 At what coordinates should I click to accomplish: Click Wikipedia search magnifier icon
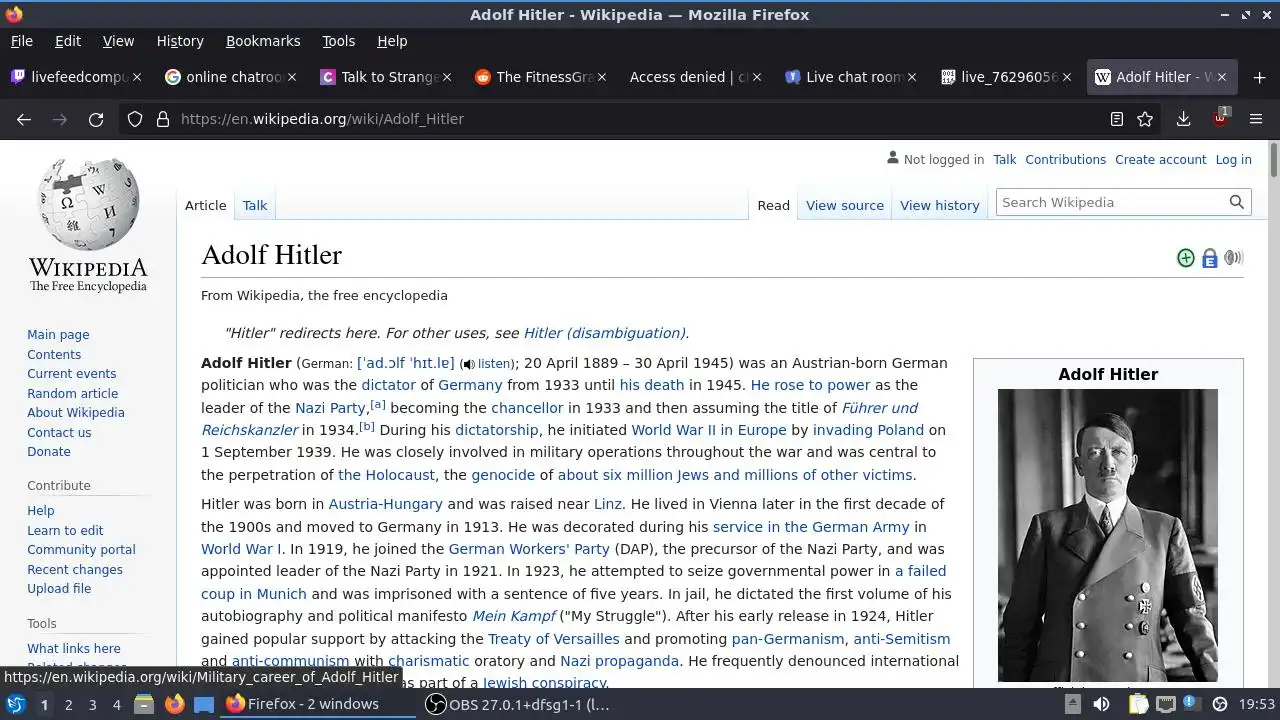[1237, 202]
